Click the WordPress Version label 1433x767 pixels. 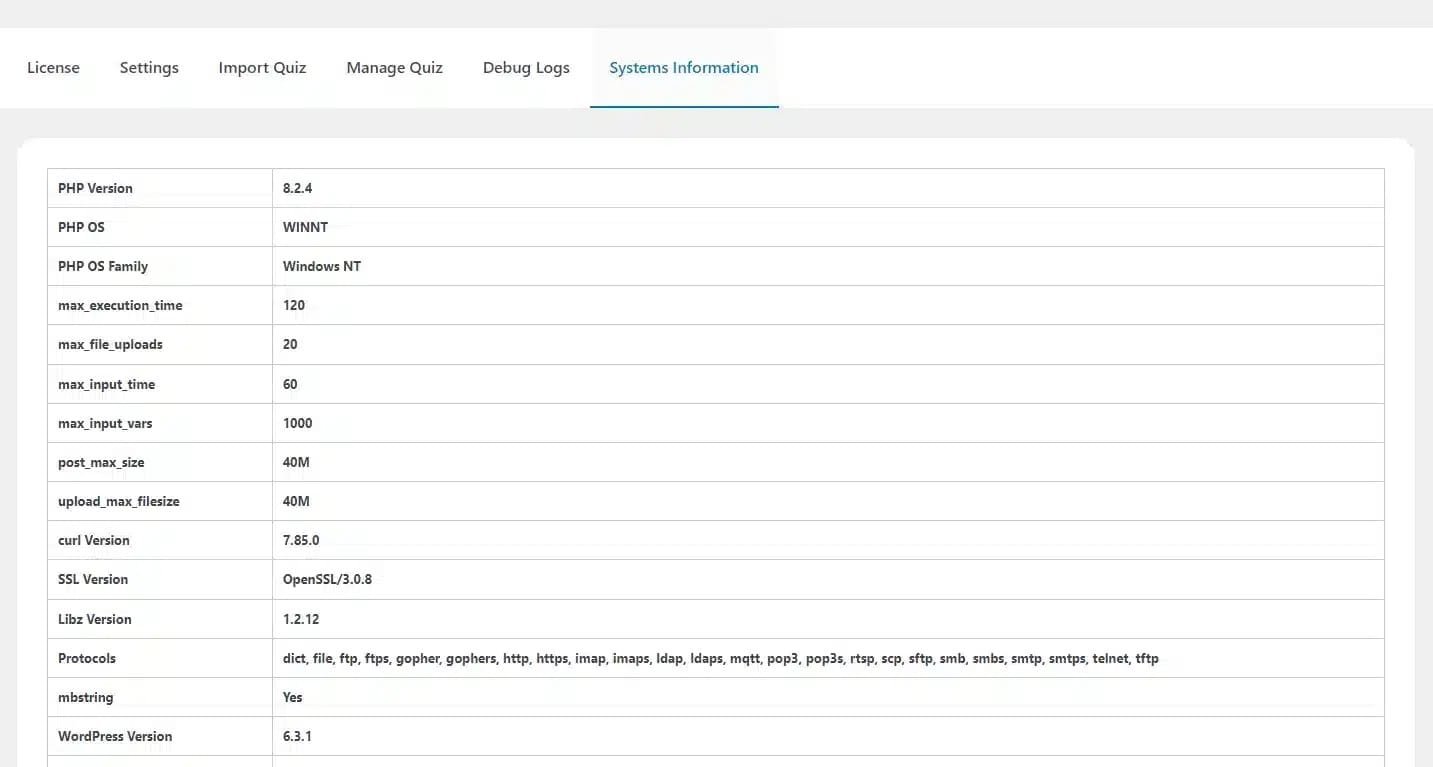point(115,736)
